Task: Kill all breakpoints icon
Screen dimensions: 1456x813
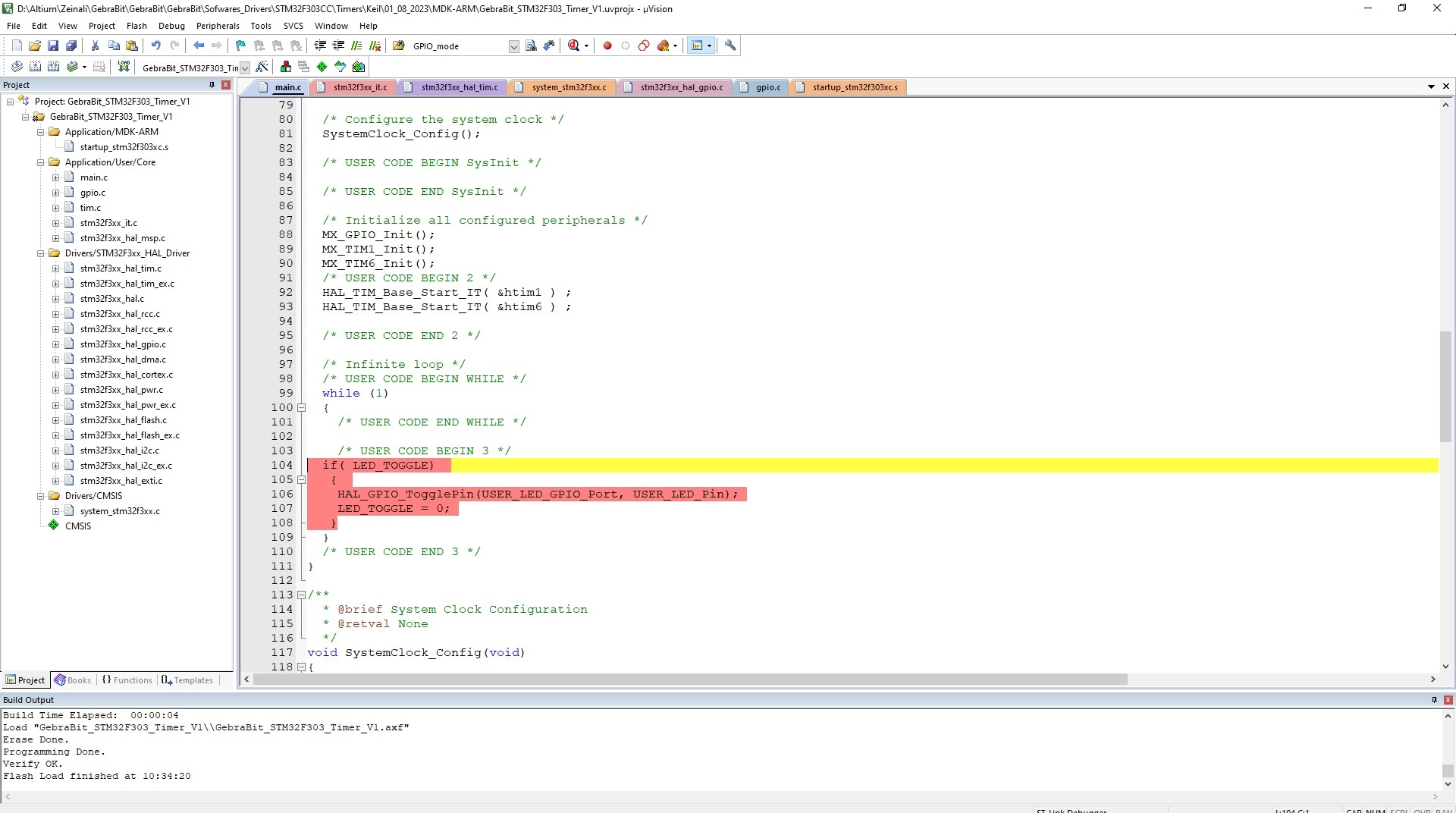Action: coord(663,46)
